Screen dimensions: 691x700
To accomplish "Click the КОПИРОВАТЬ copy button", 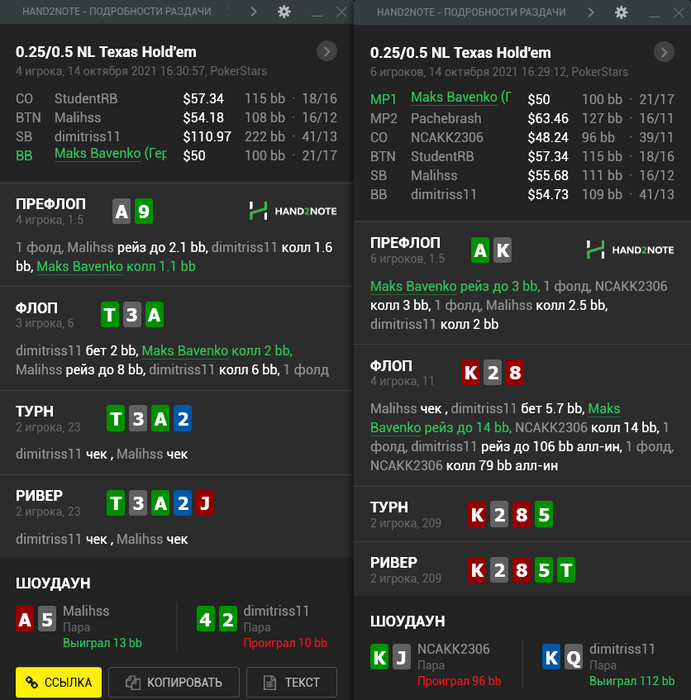I will (x=174, y=682).
